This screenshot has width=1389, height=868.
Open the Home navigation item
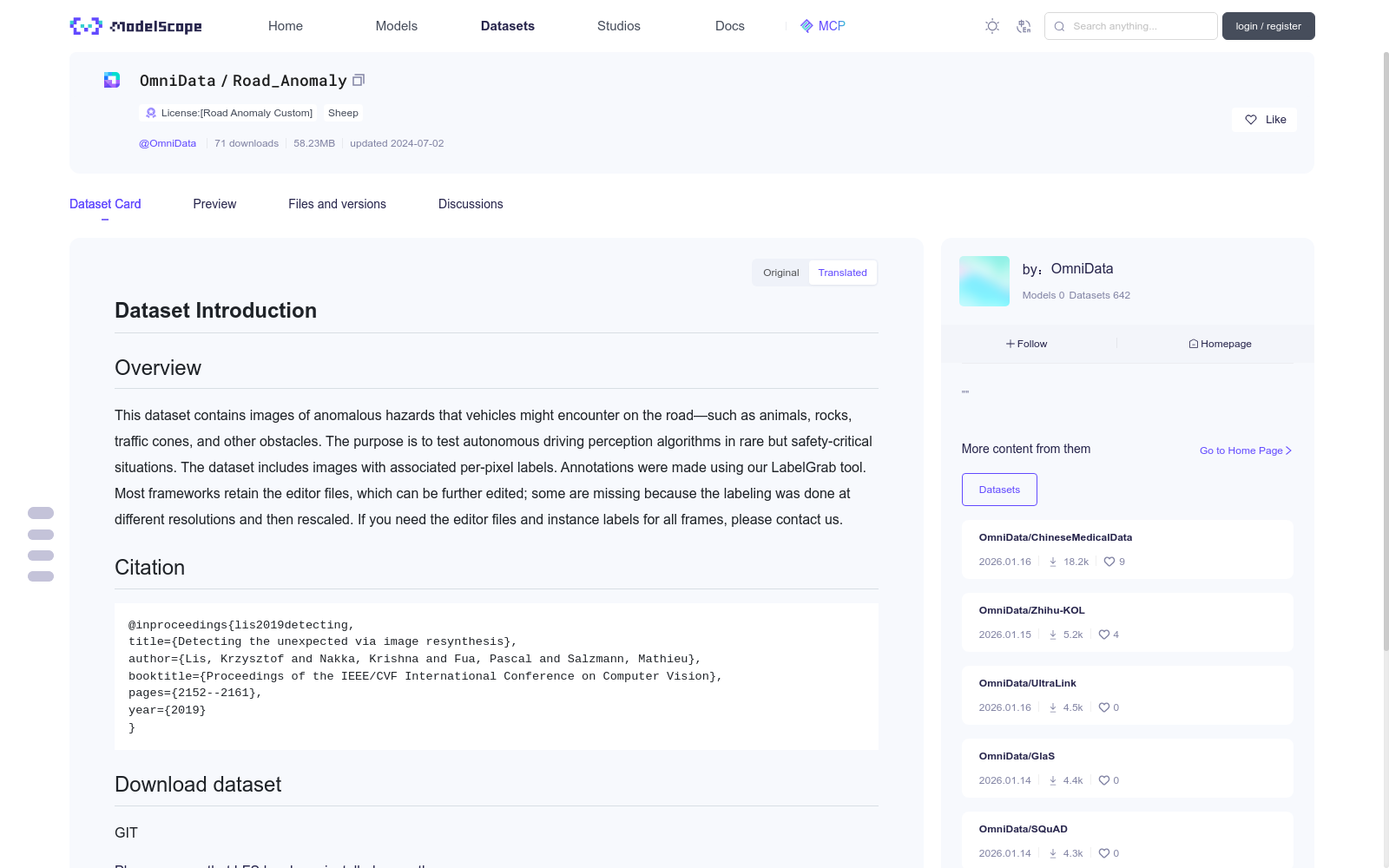click(286, 26)
